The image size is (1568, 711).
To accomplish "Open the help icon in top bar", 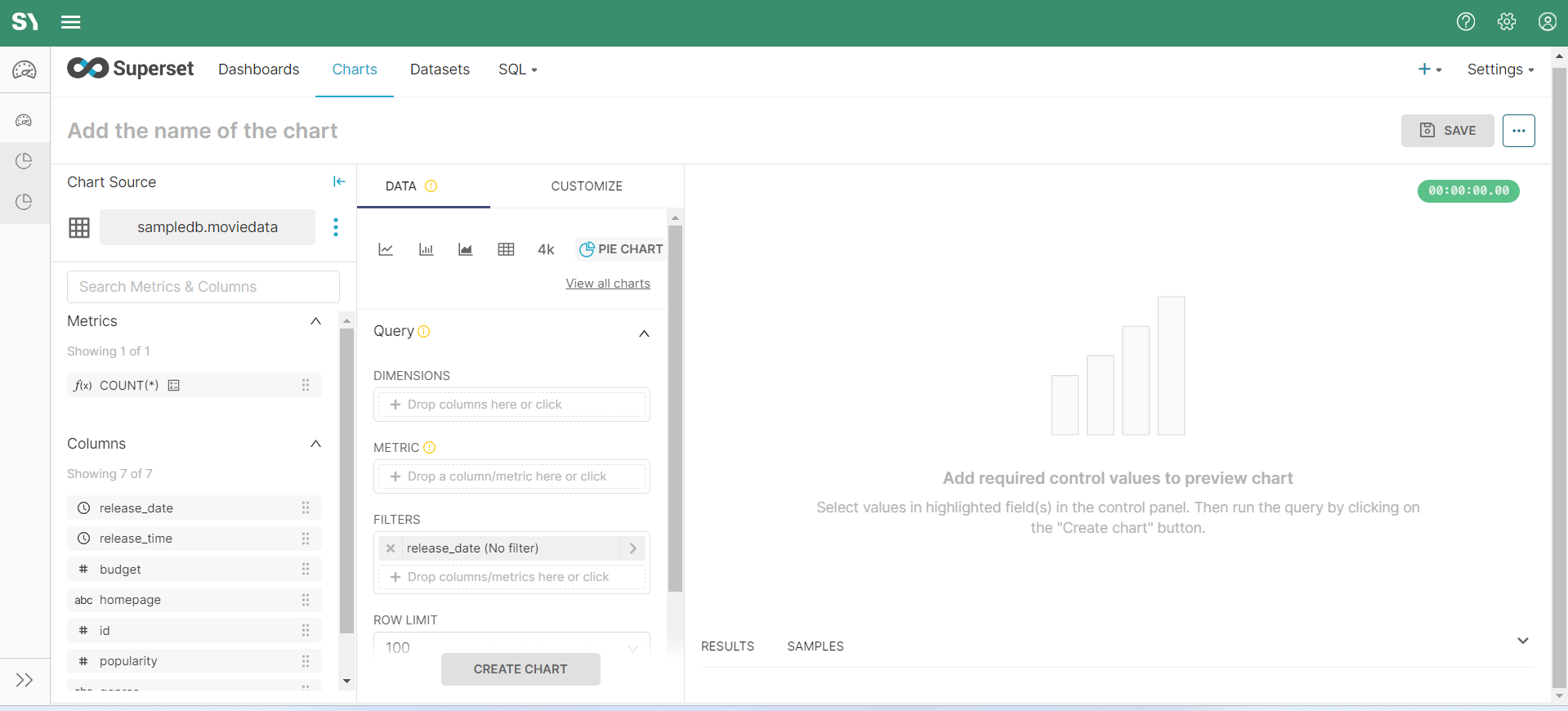I will point(1466,22).
